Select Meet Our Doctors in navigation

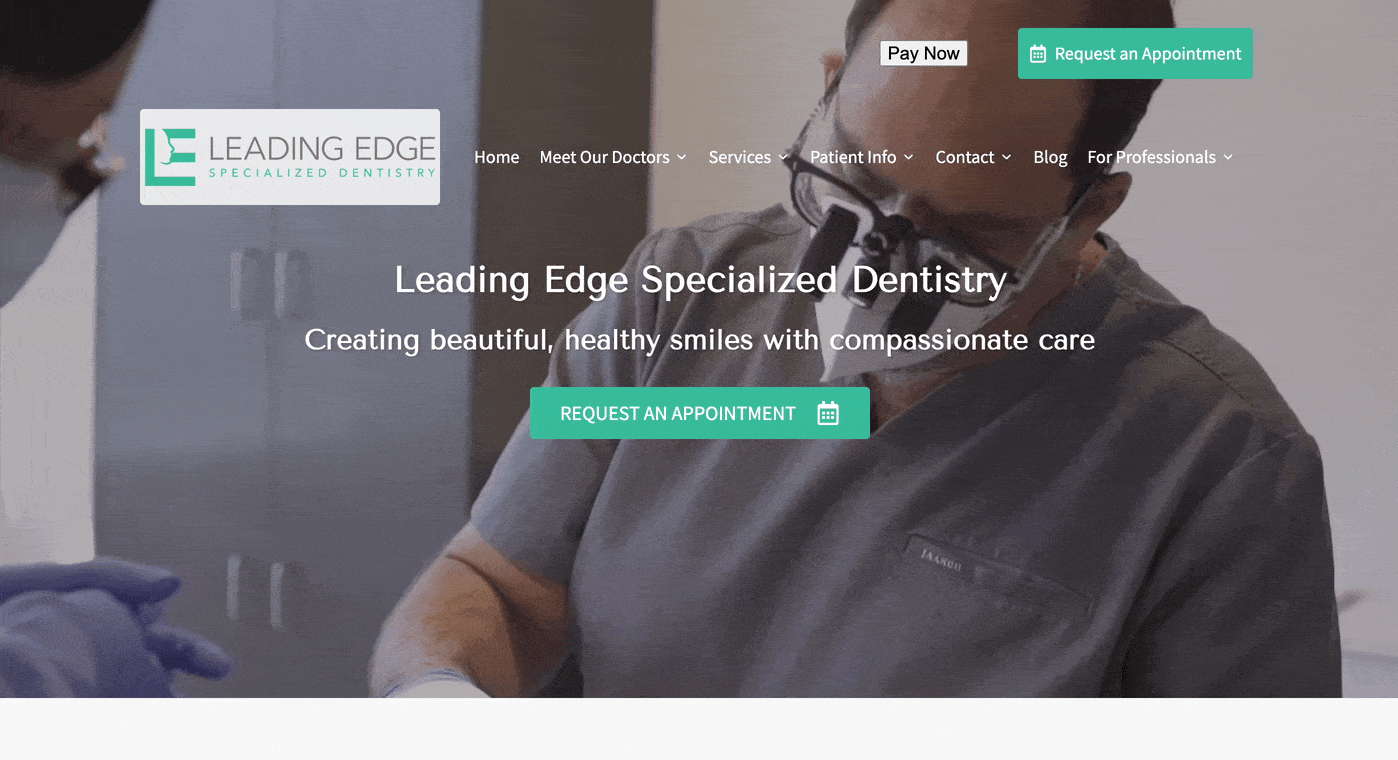(604, 157)
